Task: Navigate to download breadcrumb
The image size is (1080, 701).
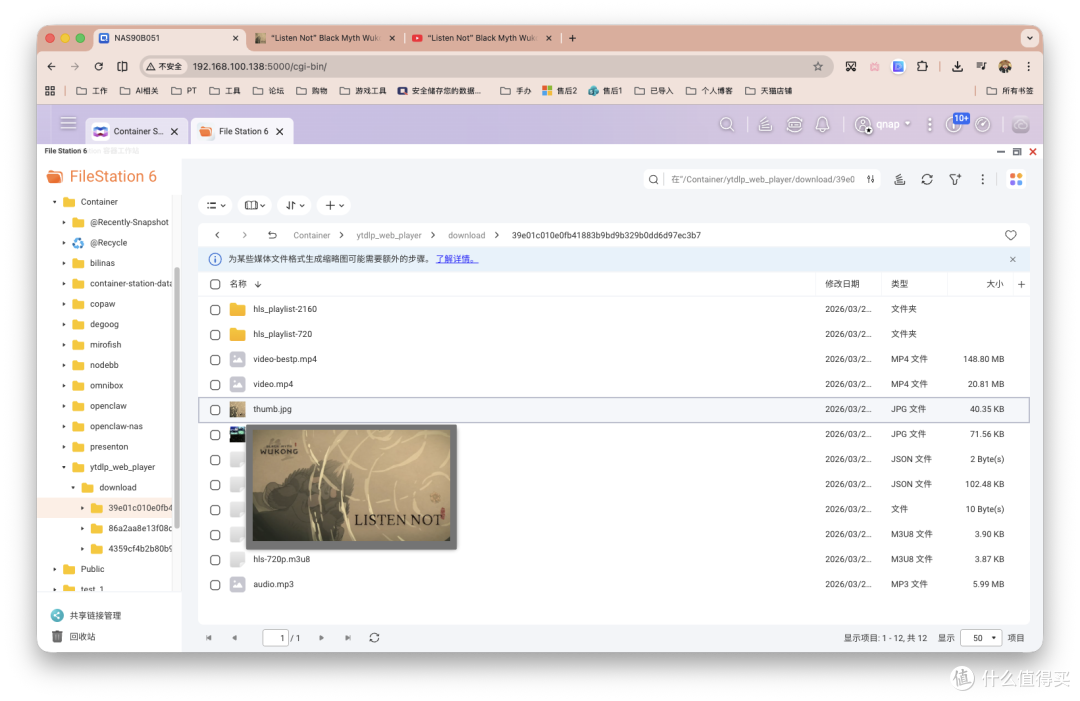Action: tap(466, 236)
